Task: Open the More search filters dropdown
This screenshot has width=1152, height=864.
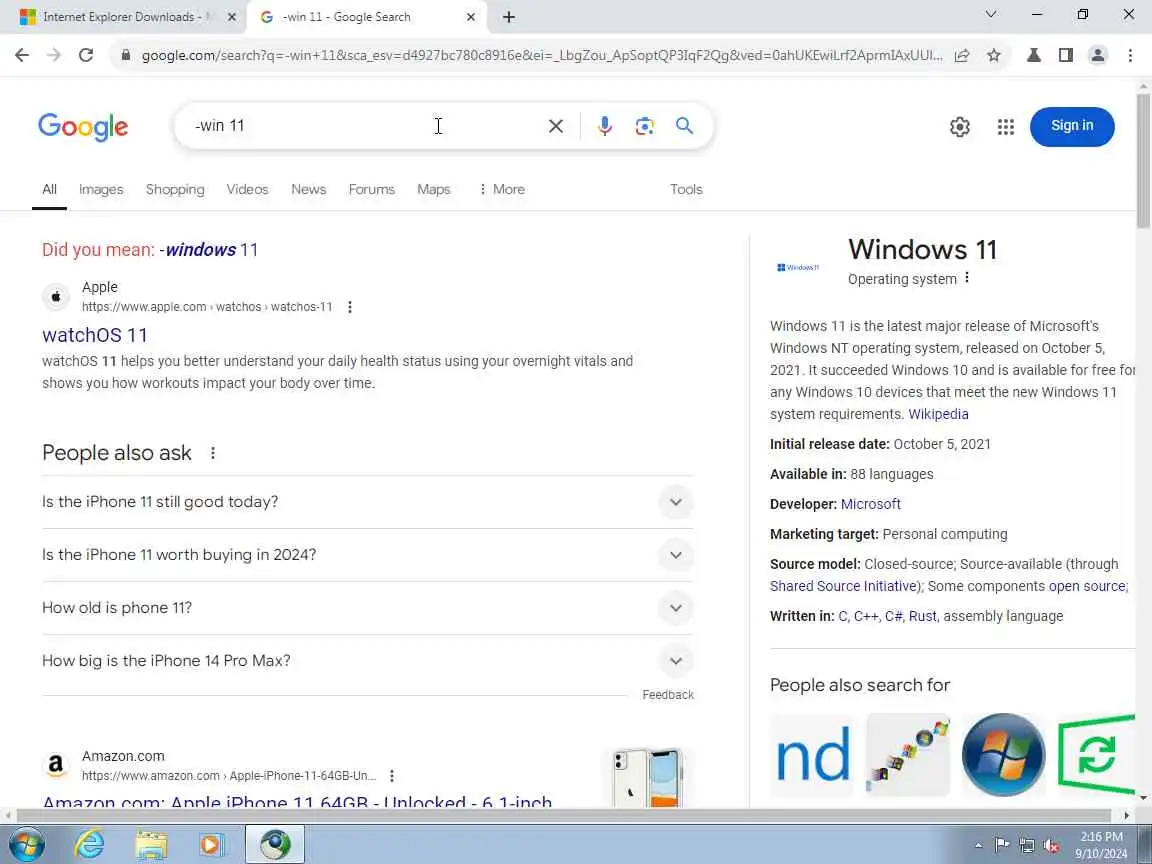Action: (501, 189)
